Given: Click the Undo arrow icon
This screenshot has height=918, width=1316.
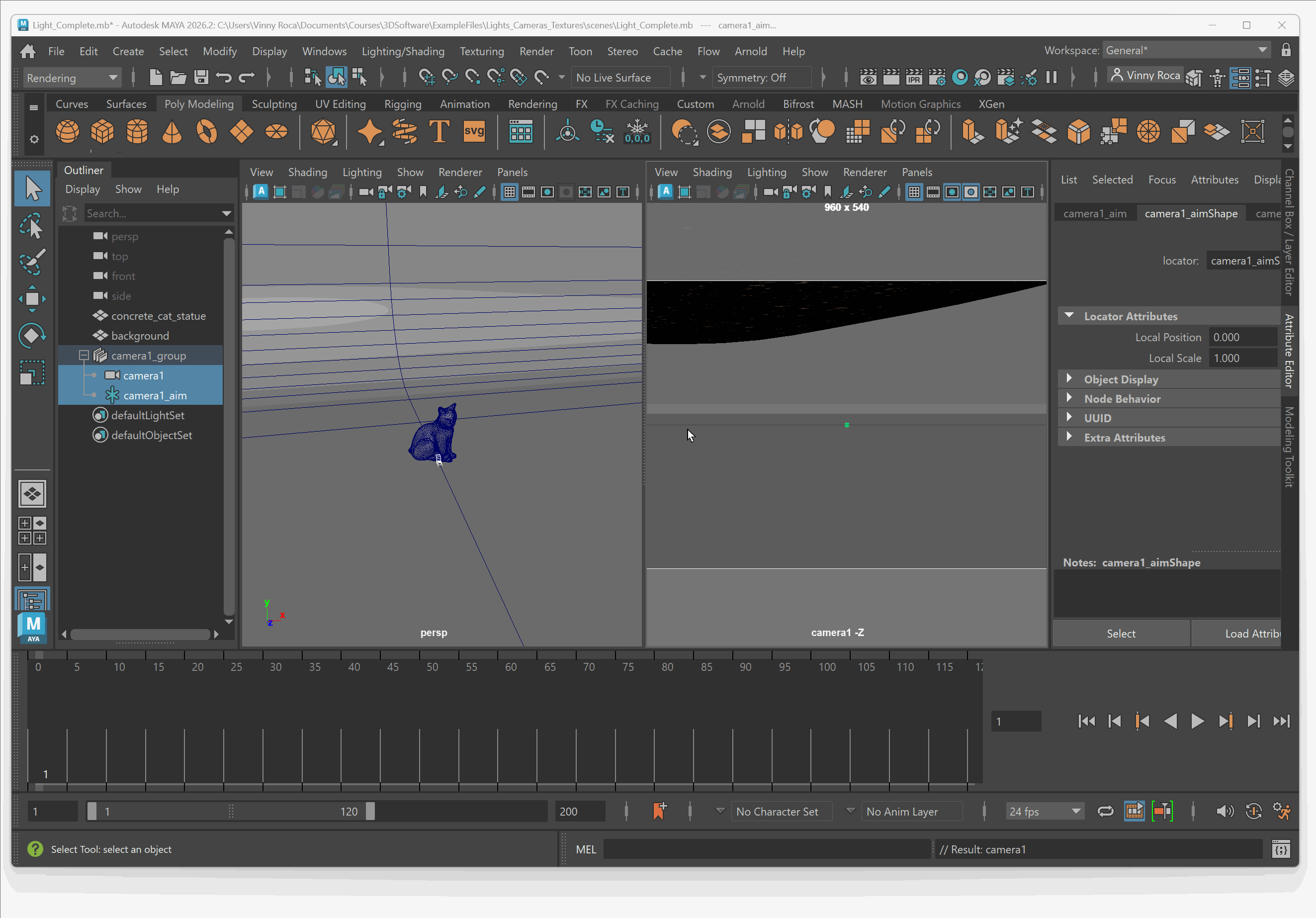Looking at the screenshot, I should tap(224, 78).
